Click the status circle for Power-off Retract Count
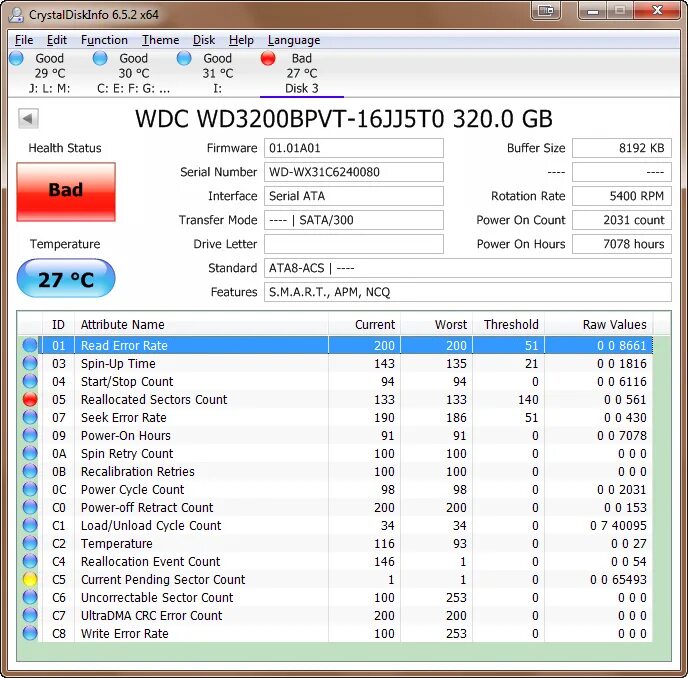 coord(30,507)
